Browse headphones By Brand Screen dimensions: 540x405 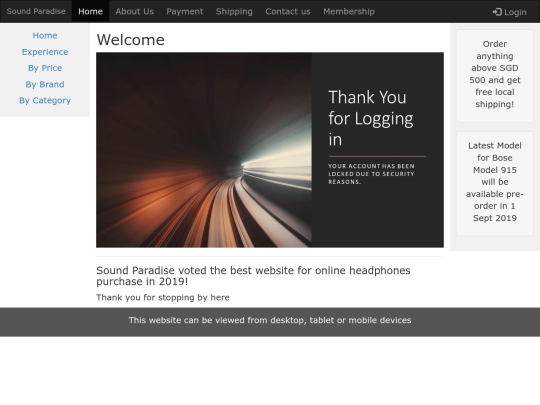tap(45, 84)
